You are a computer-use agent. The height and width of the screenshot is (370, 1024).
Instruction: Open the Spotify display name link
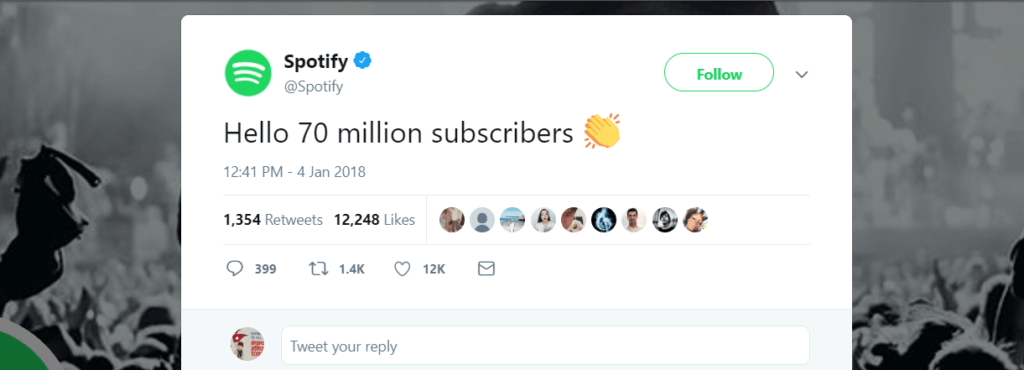coord(316,61)
